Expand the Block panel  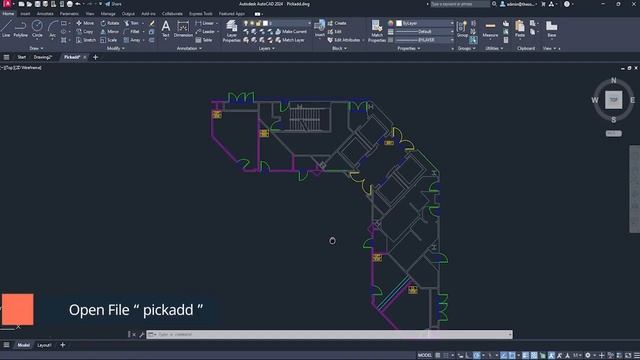[x=339, y=49]
